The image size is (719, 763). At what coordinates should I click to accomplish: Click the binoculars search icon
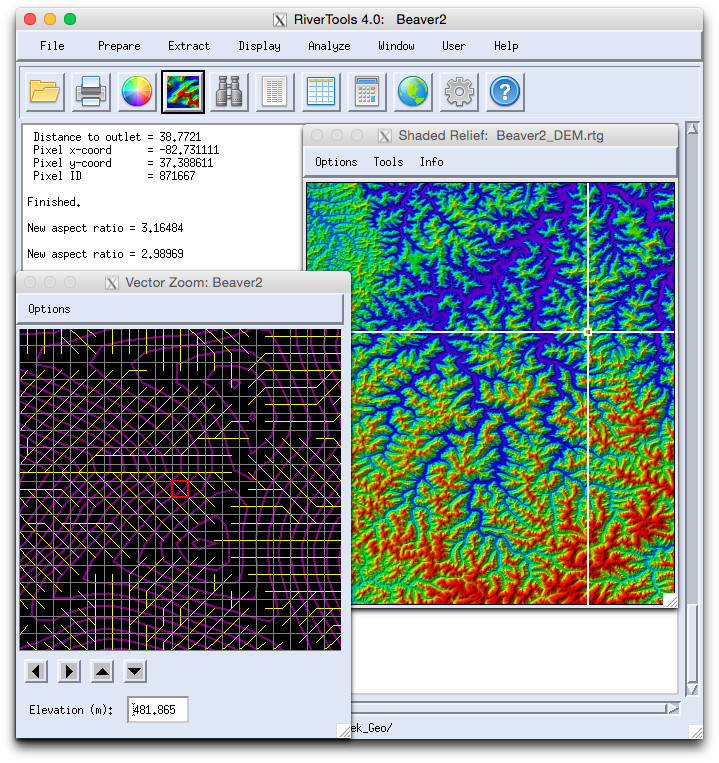[229, 93]
